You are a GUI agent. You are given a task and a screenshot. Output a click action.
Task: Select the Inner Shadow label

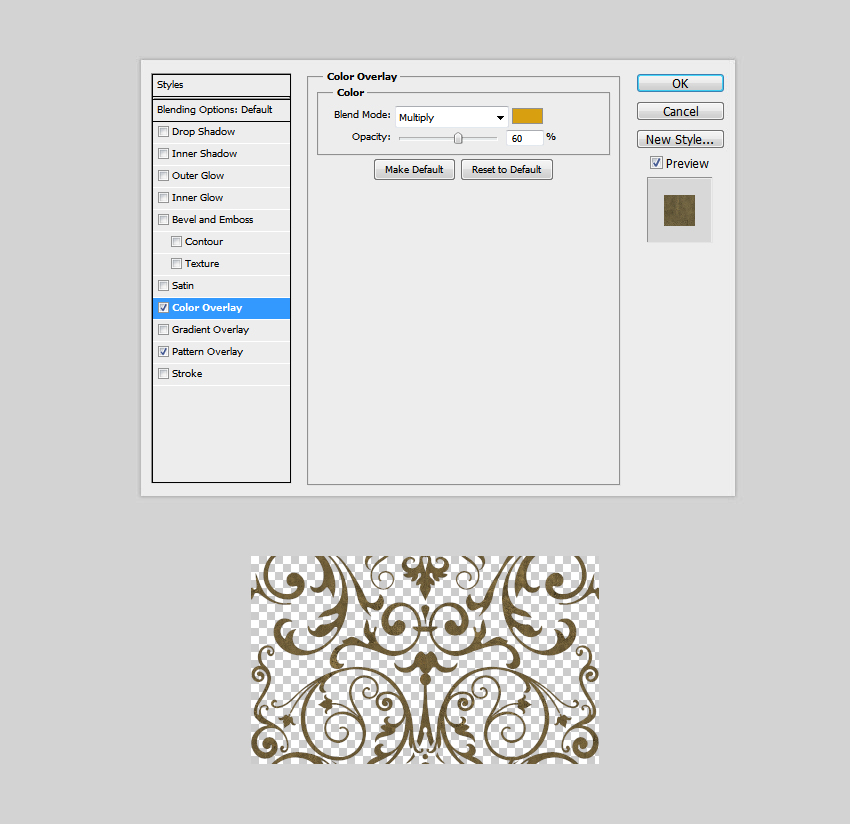click(204, 154)
